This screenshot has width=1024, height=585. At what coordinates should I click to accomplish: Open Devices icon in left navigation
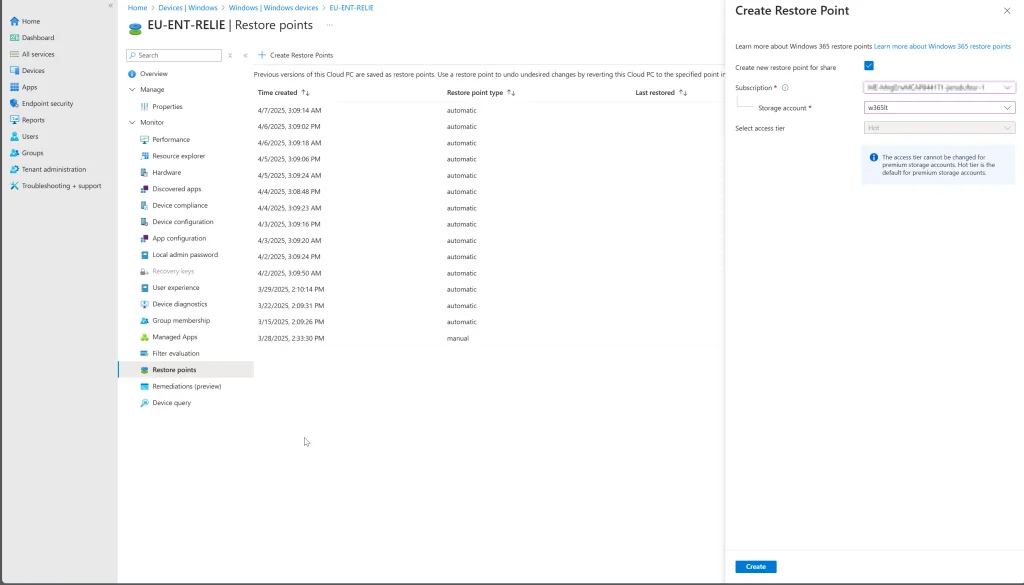[14, 71]
